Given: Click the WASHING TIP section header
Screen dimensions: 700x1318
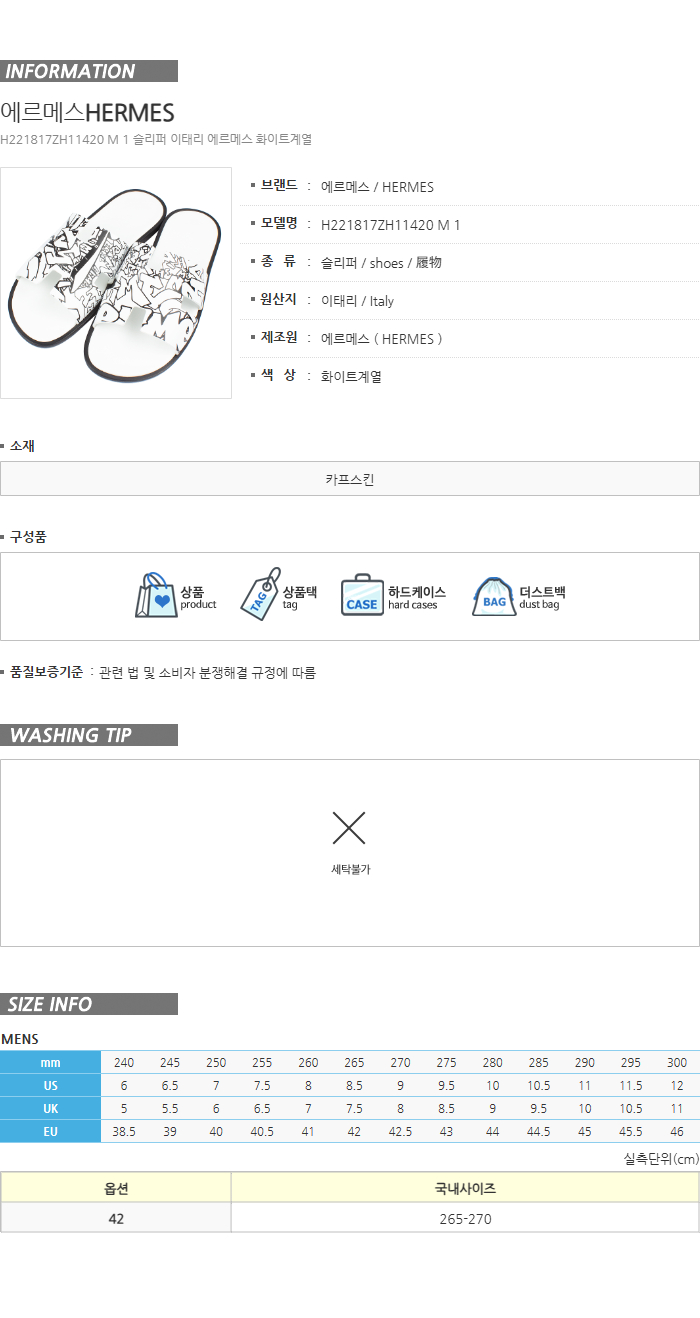Looking at the screenshot, I should coord(89,735).
